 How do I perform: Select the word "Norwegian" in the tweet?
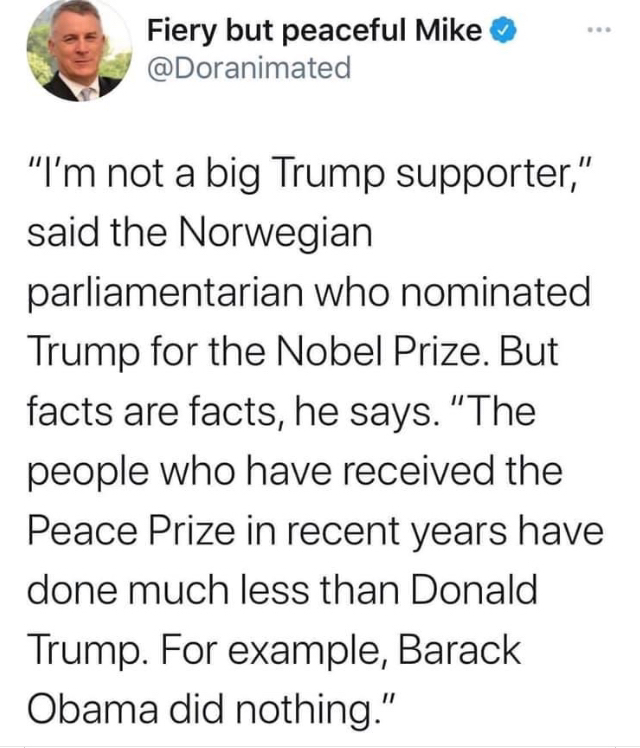pyautogui.click(x=276, y=234)
